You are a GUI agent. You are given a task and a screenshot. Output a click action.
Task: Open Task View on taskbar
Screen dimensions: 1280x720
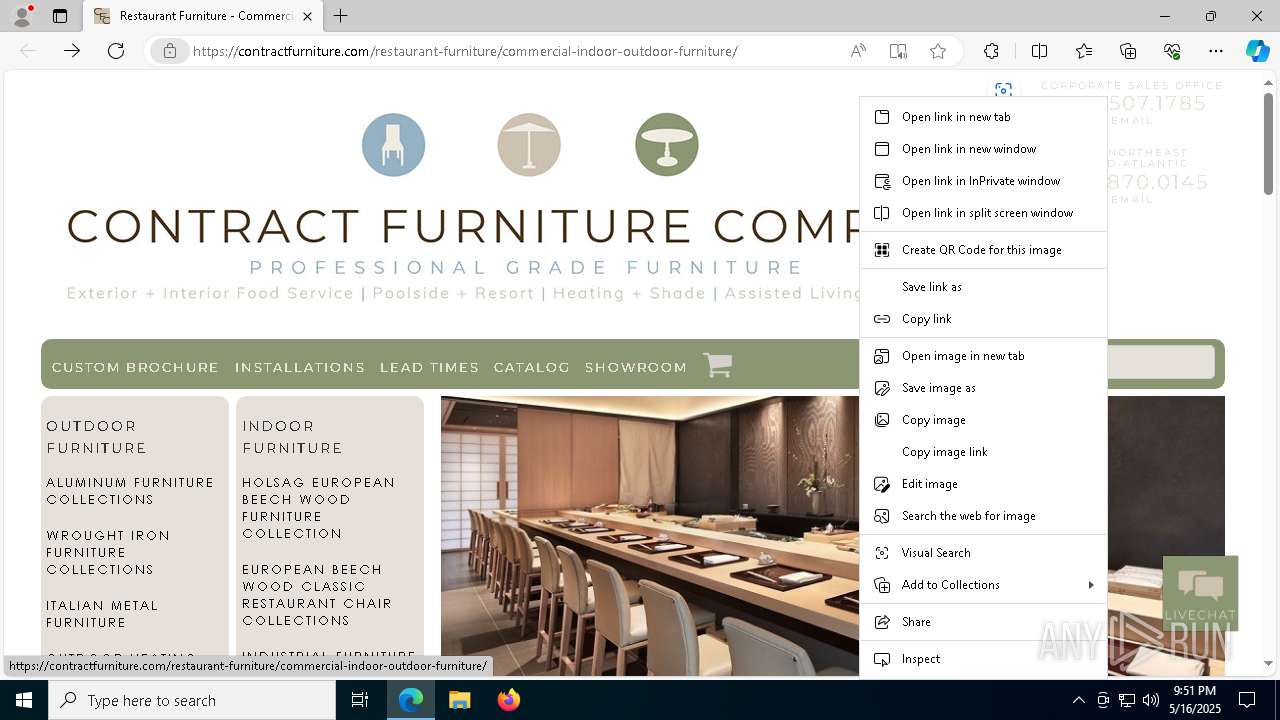[360, 700]
